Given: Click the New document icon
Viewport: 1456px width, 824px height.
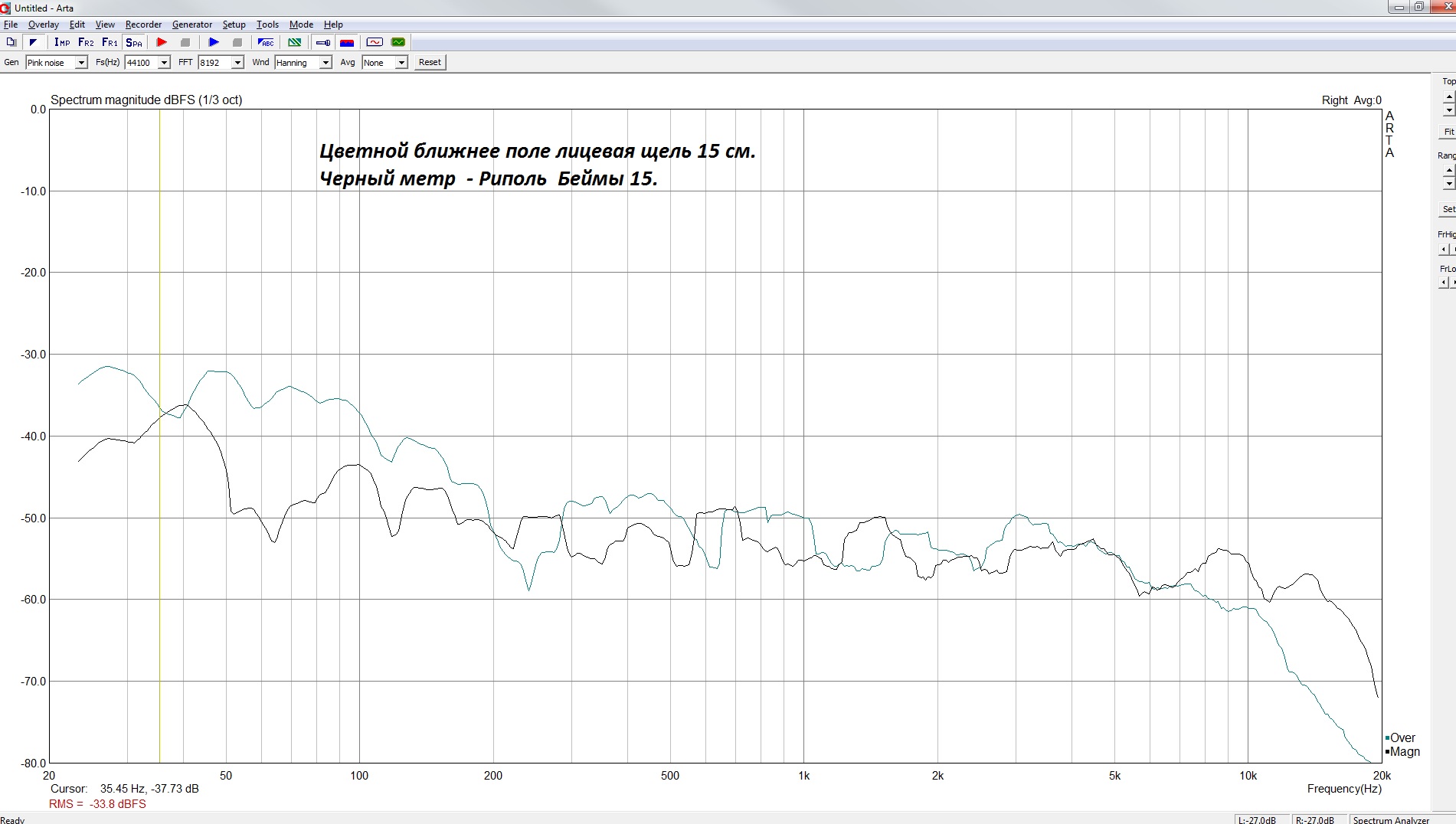Looking at the screenshot, I should 11,42.
